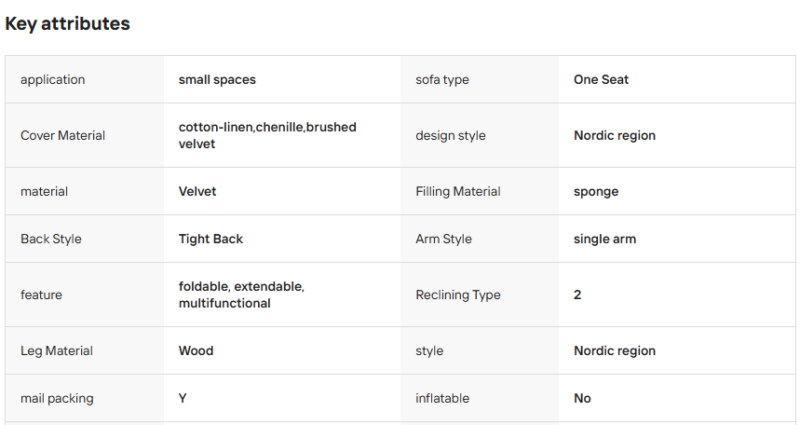Select the application label cell
This screenshot has width=800, height=425.
[84, 80]
